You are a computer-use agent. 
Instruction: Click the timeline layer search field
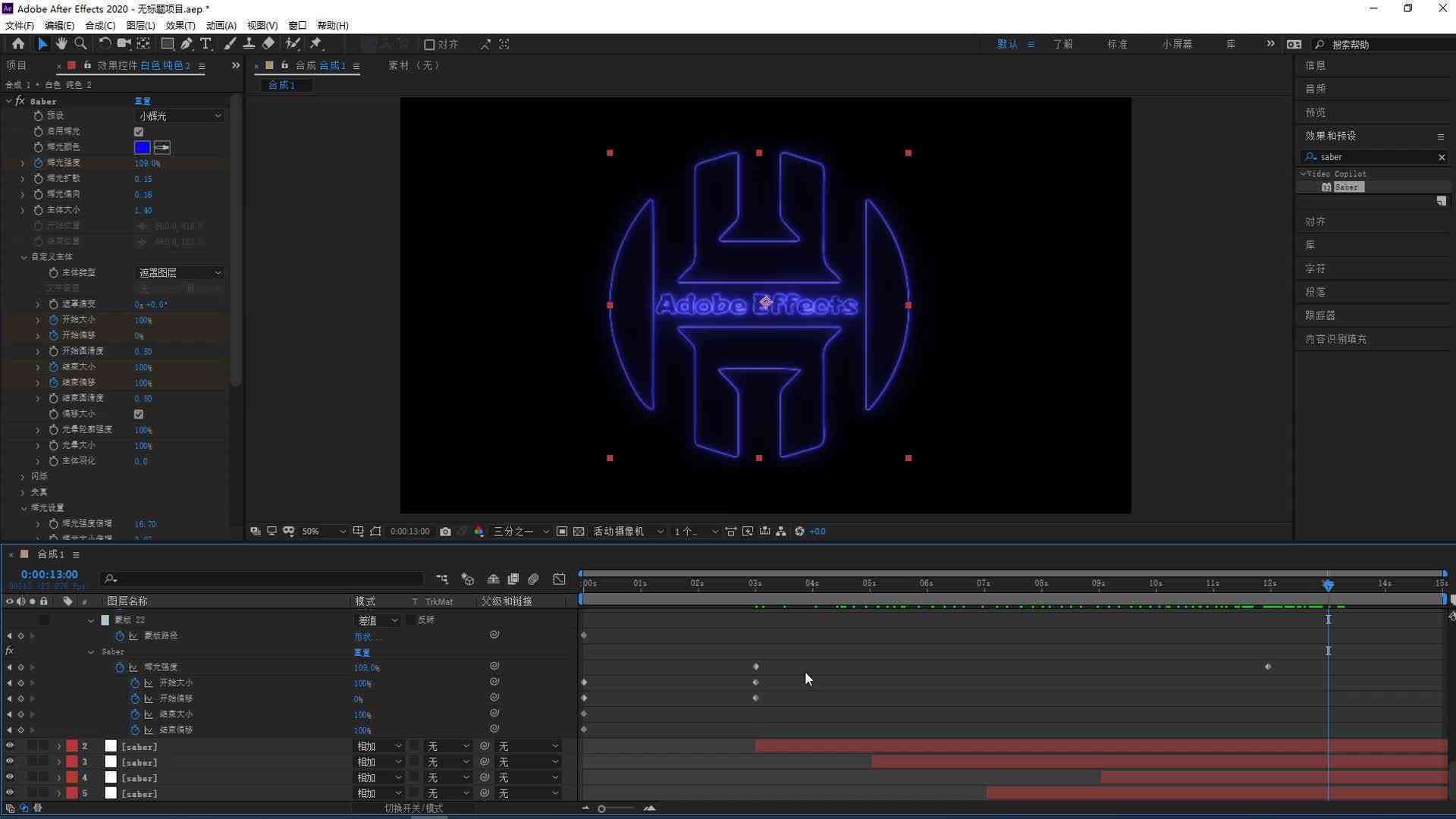pos(262,579)
